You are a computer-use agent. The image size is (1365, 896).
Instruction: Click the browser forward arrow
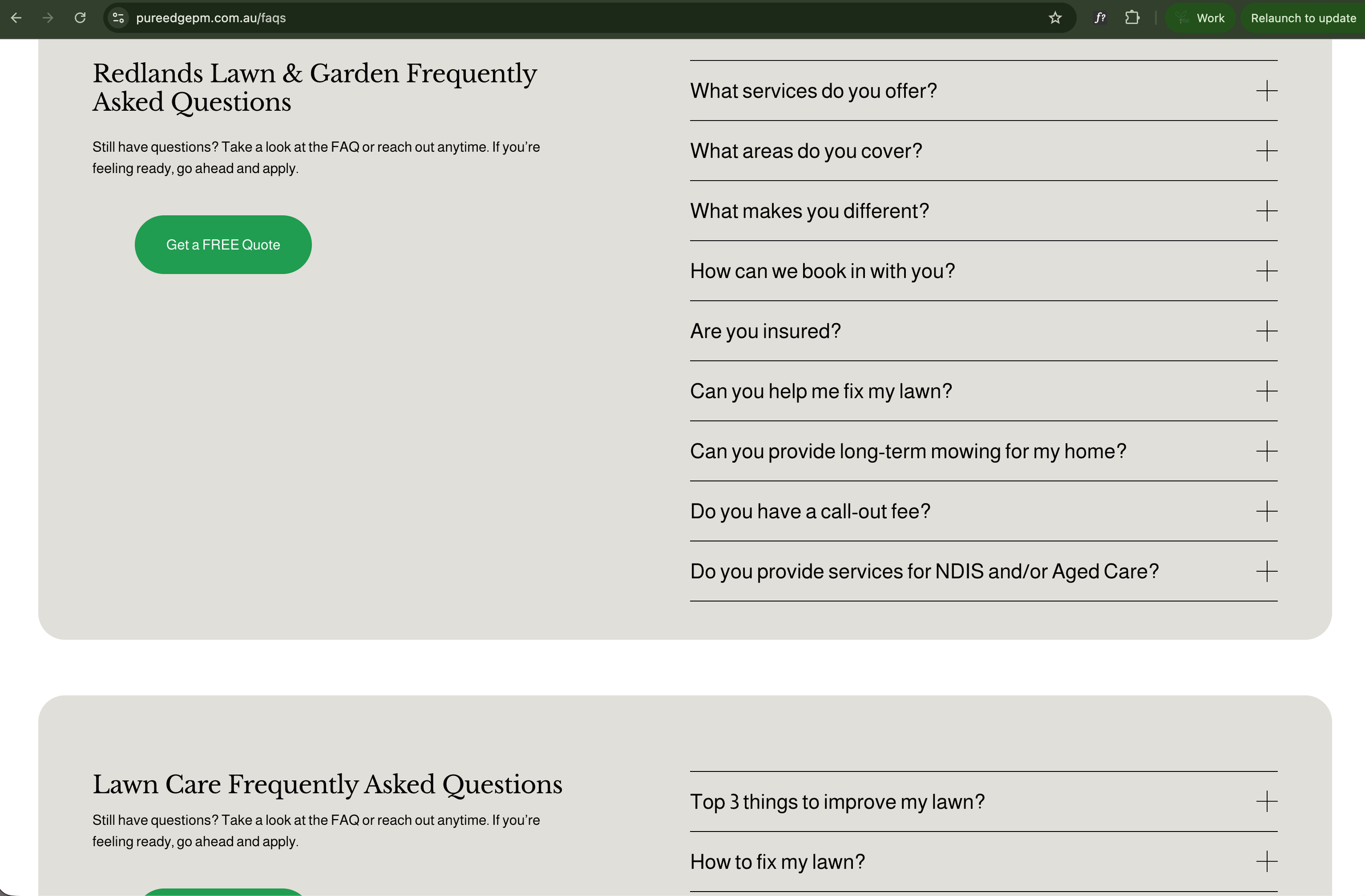click(x=48, y=18)
